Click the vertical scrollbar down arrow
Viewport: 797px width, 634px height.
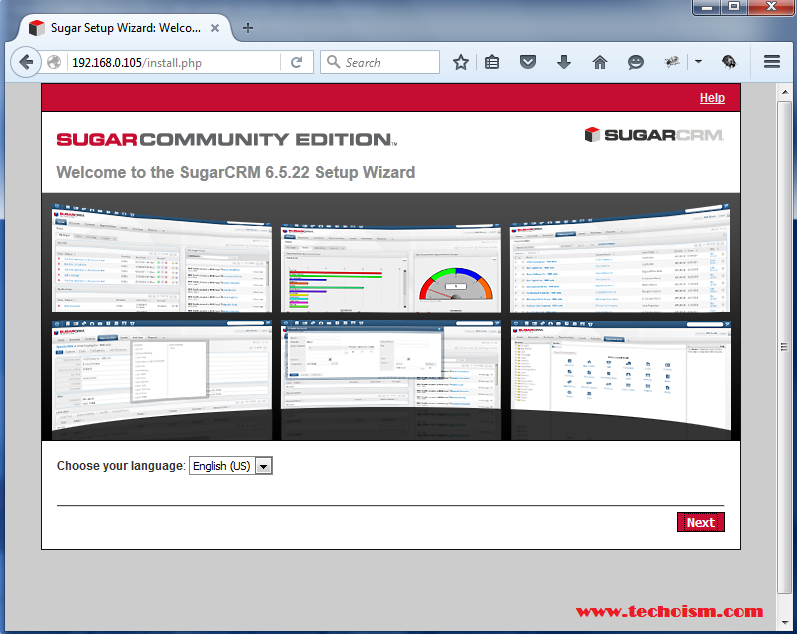(785, 622)
